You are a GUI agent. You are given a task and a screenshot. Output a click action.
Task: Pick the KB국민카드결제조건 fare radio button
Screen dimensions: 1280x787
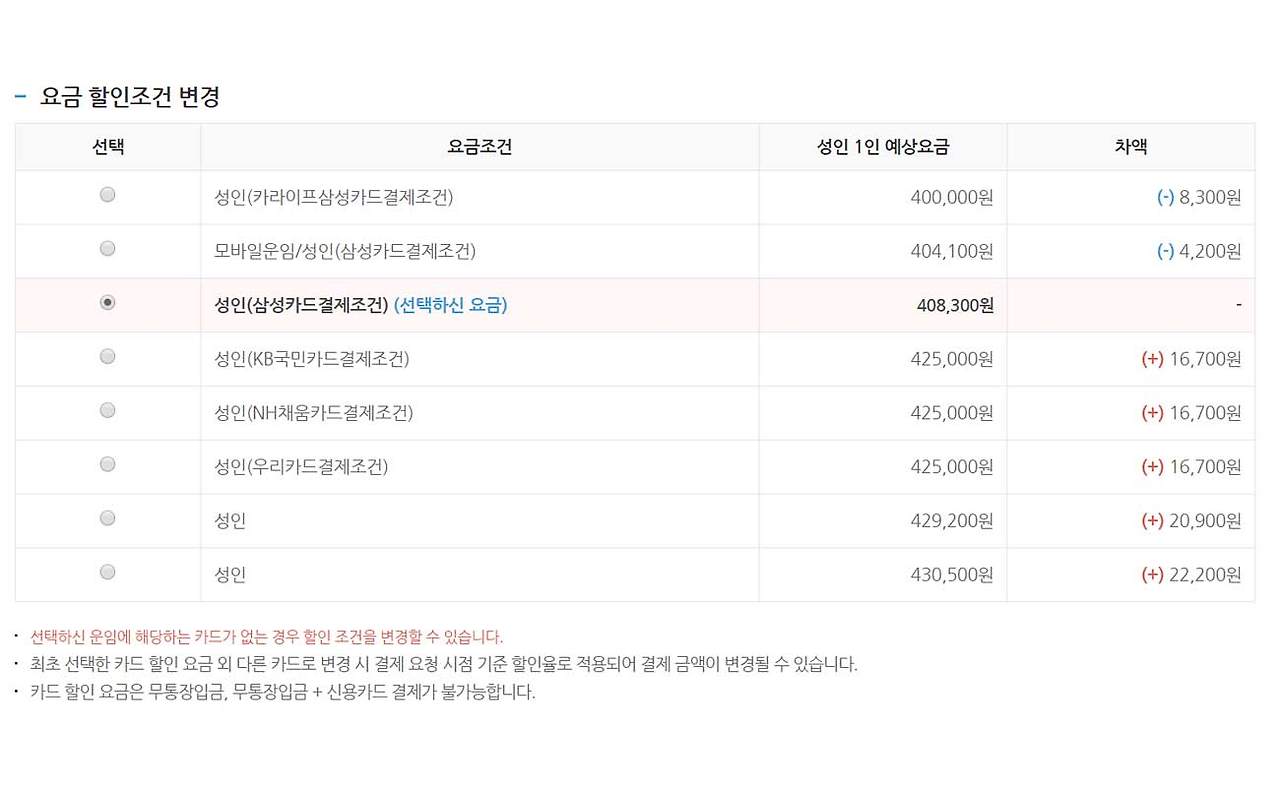click(108, 357)
